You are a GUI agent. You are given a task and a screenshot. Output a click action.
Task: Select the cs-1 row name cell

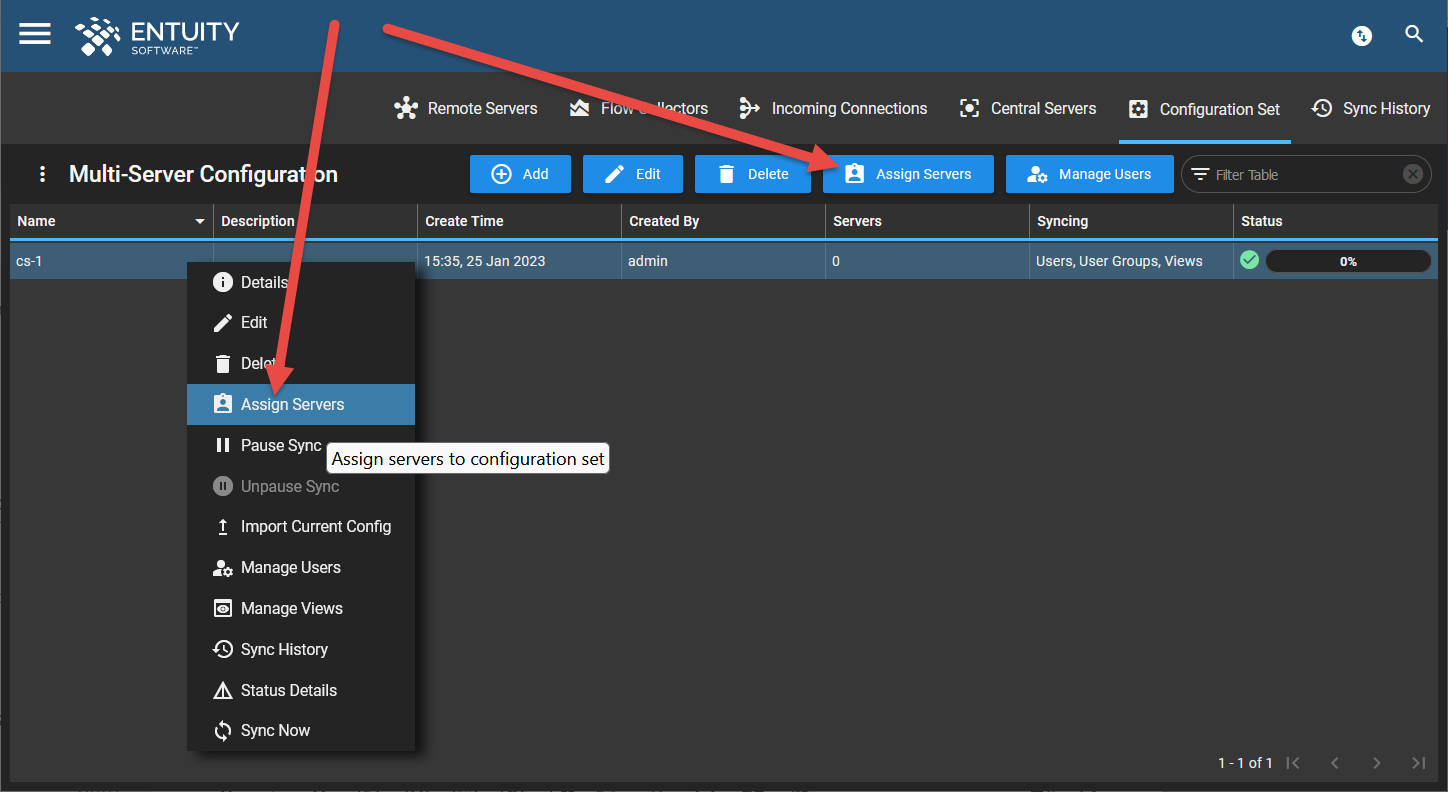111,261
